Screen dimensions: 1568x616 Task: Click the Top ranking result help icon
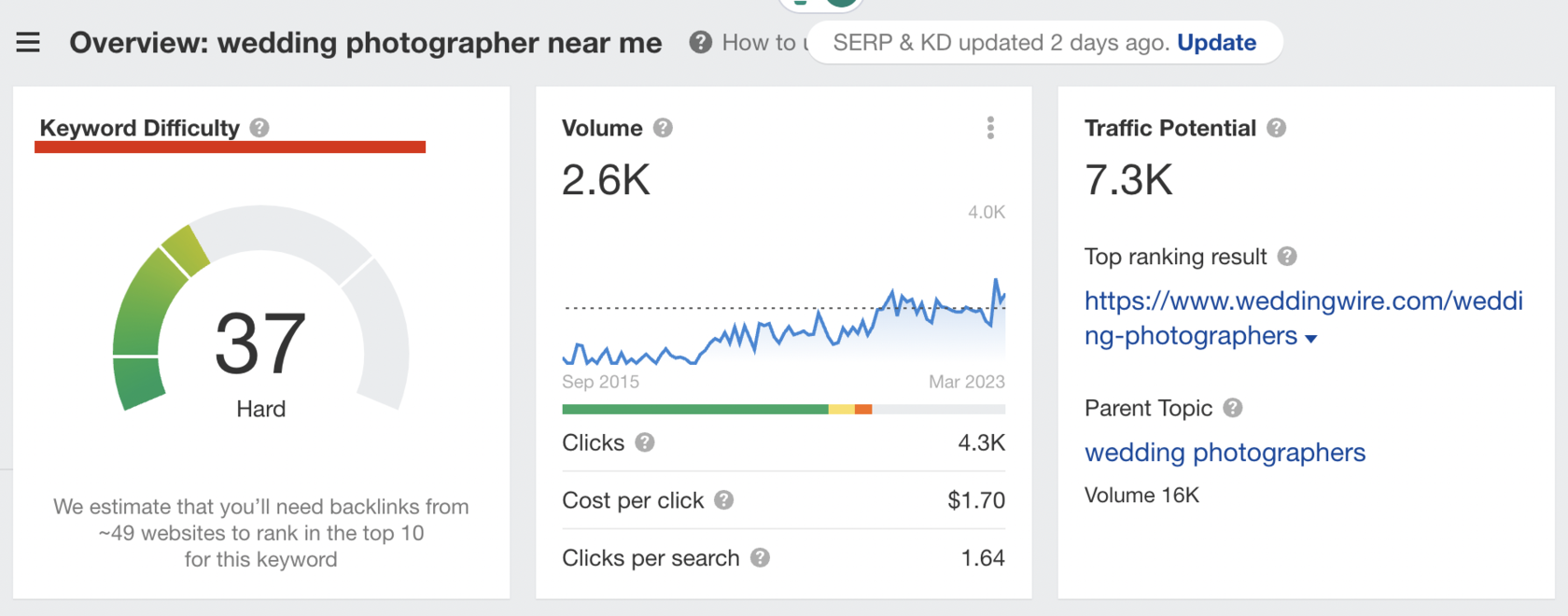pyautogui.click(x=1289, y=256)
